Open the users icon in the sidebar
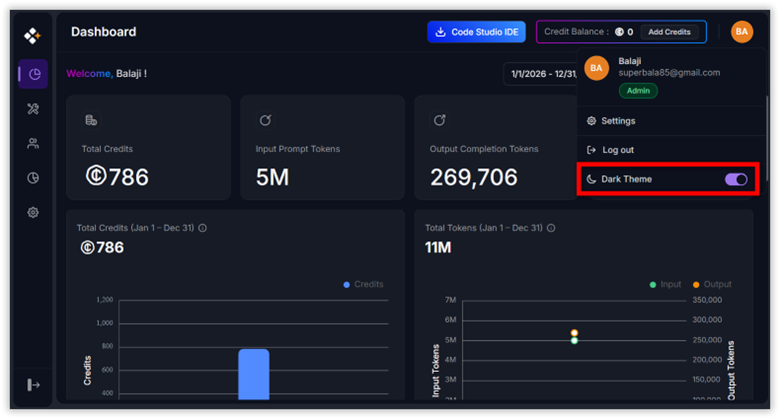This screenshot has width=780, height=419. pyautogui.click(x=33, y=143)
